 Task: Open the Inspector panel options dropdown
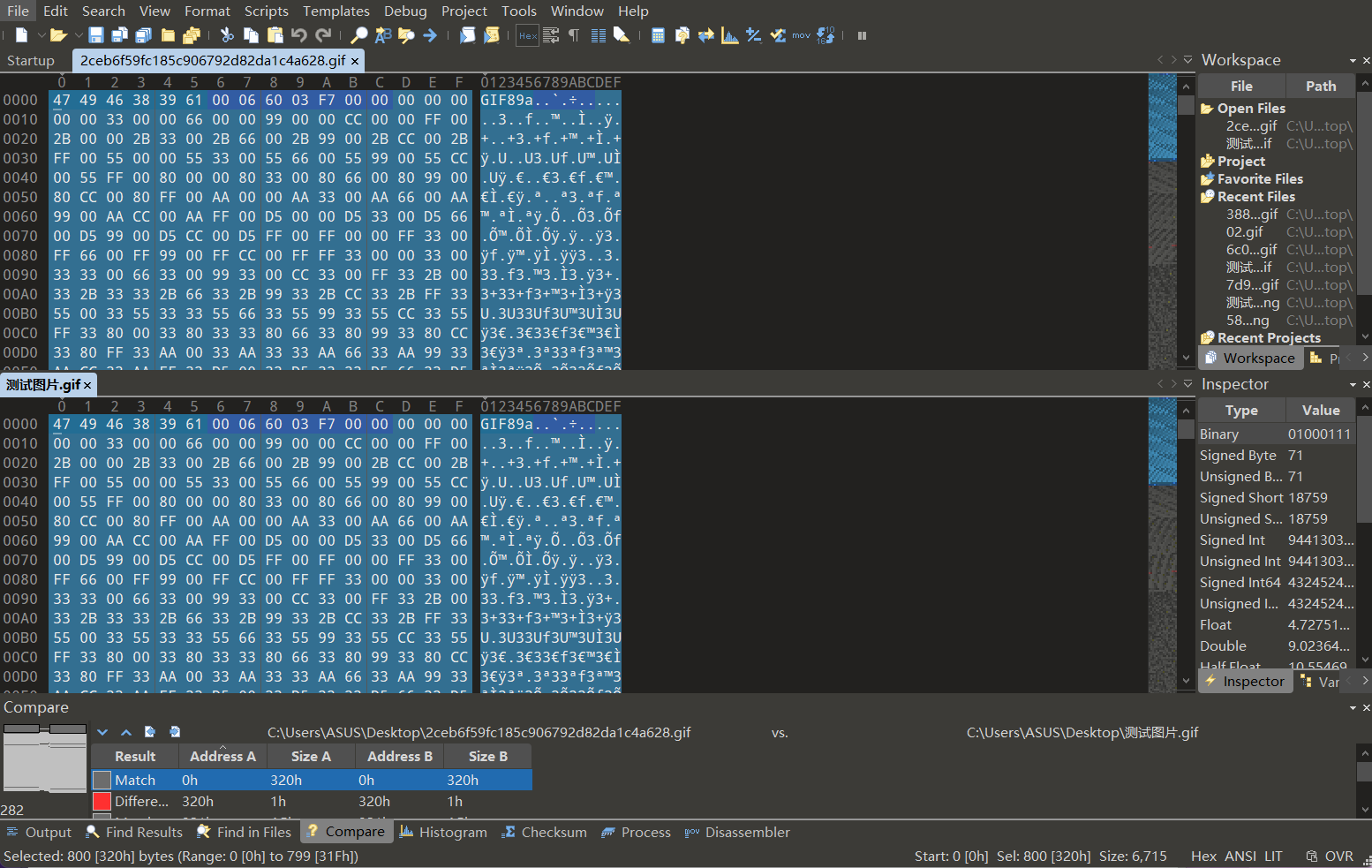coord(1353,384)
